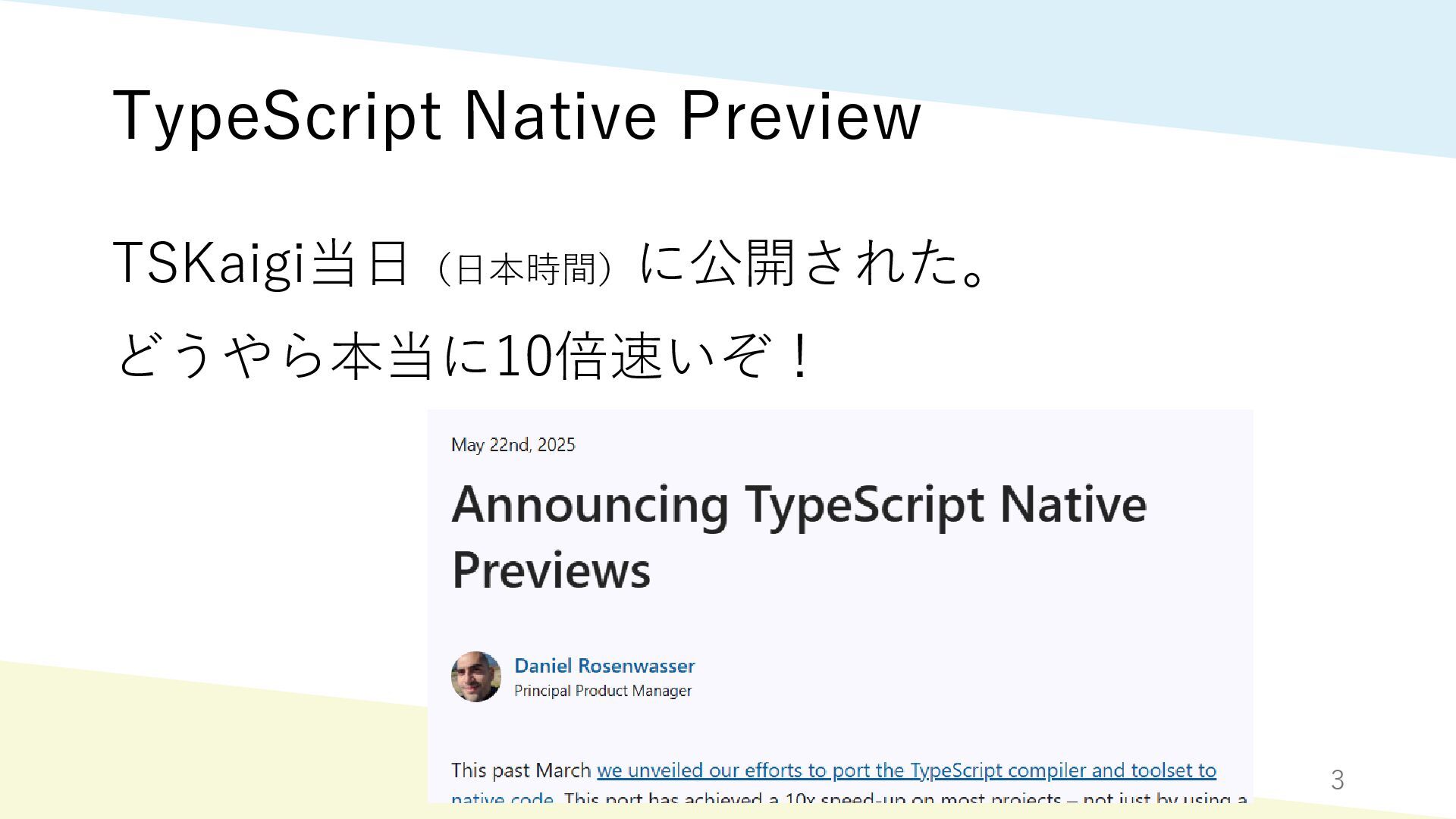Click the 'Principal Product Manager' subtitle
1456x819 pixels.
pyautogui.click(x=602, y=691)
